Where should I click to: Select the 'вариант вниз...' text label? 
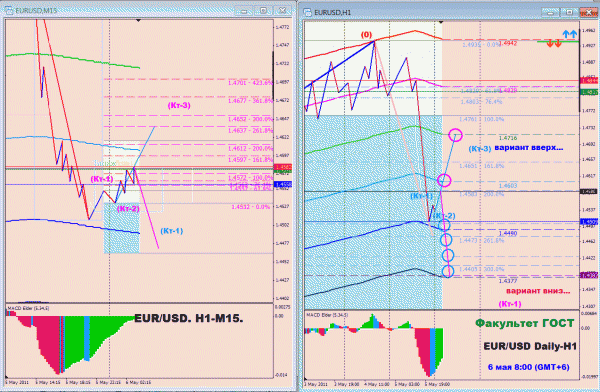click(538, 291)
